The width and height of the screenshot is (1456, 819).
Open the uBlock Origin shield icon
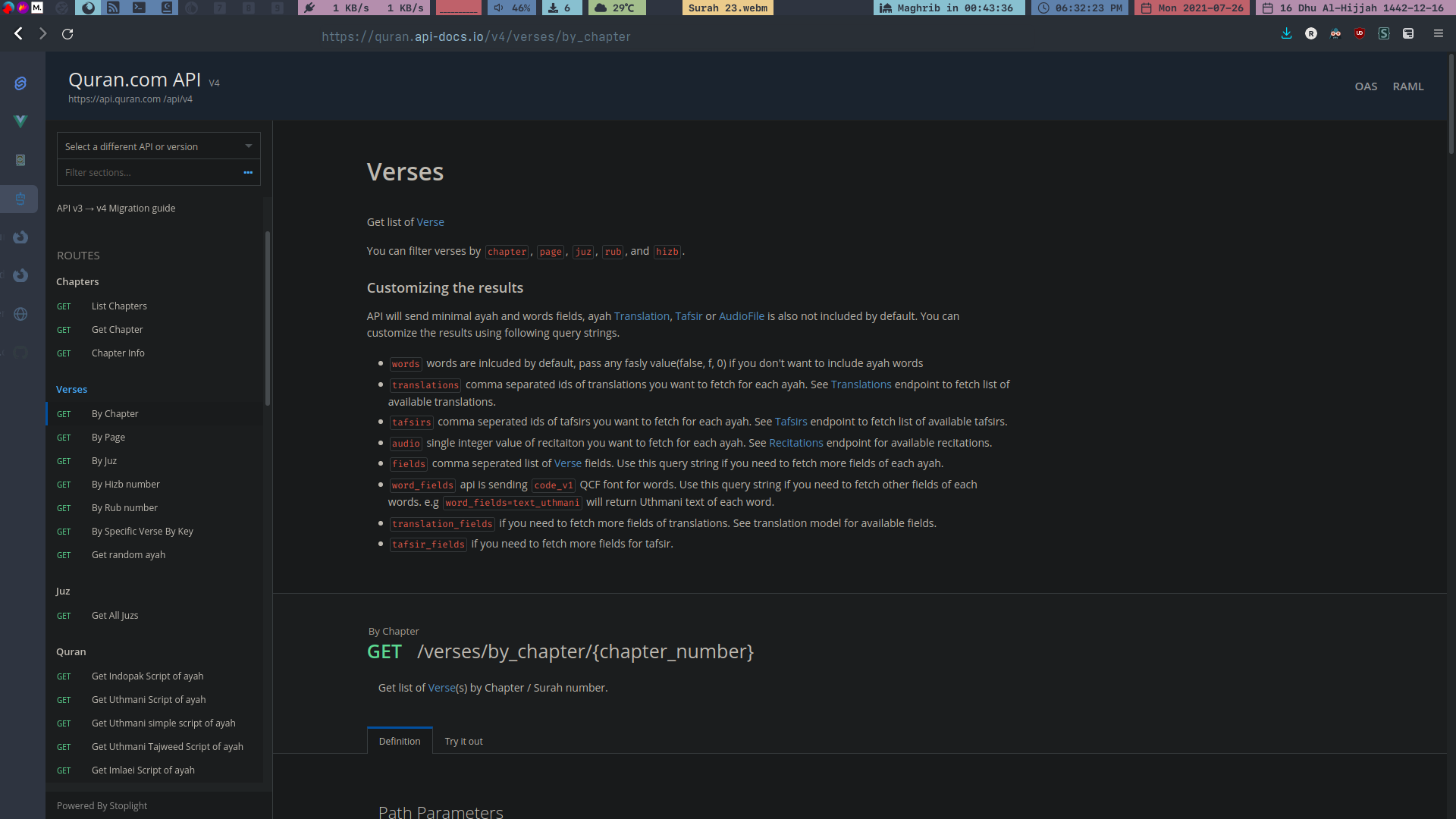tap(1360, 33)
